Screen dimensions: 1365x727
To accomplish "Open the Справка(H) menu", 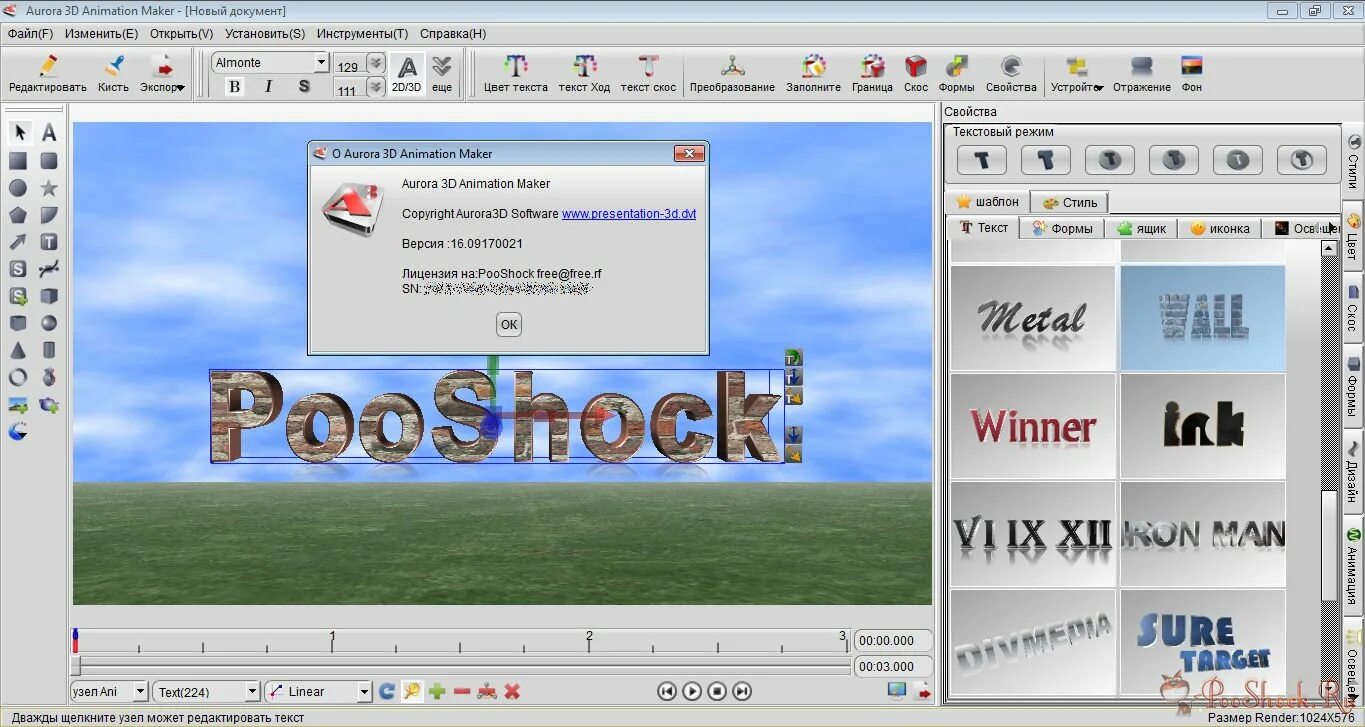I will coord(453,33).
